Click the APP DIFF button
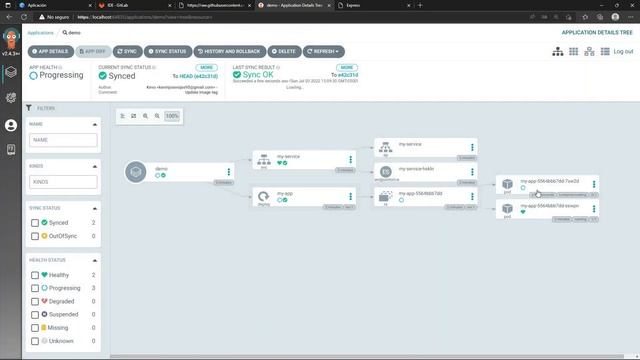Viewport: 640px width, 360px height. pos(93,51)
